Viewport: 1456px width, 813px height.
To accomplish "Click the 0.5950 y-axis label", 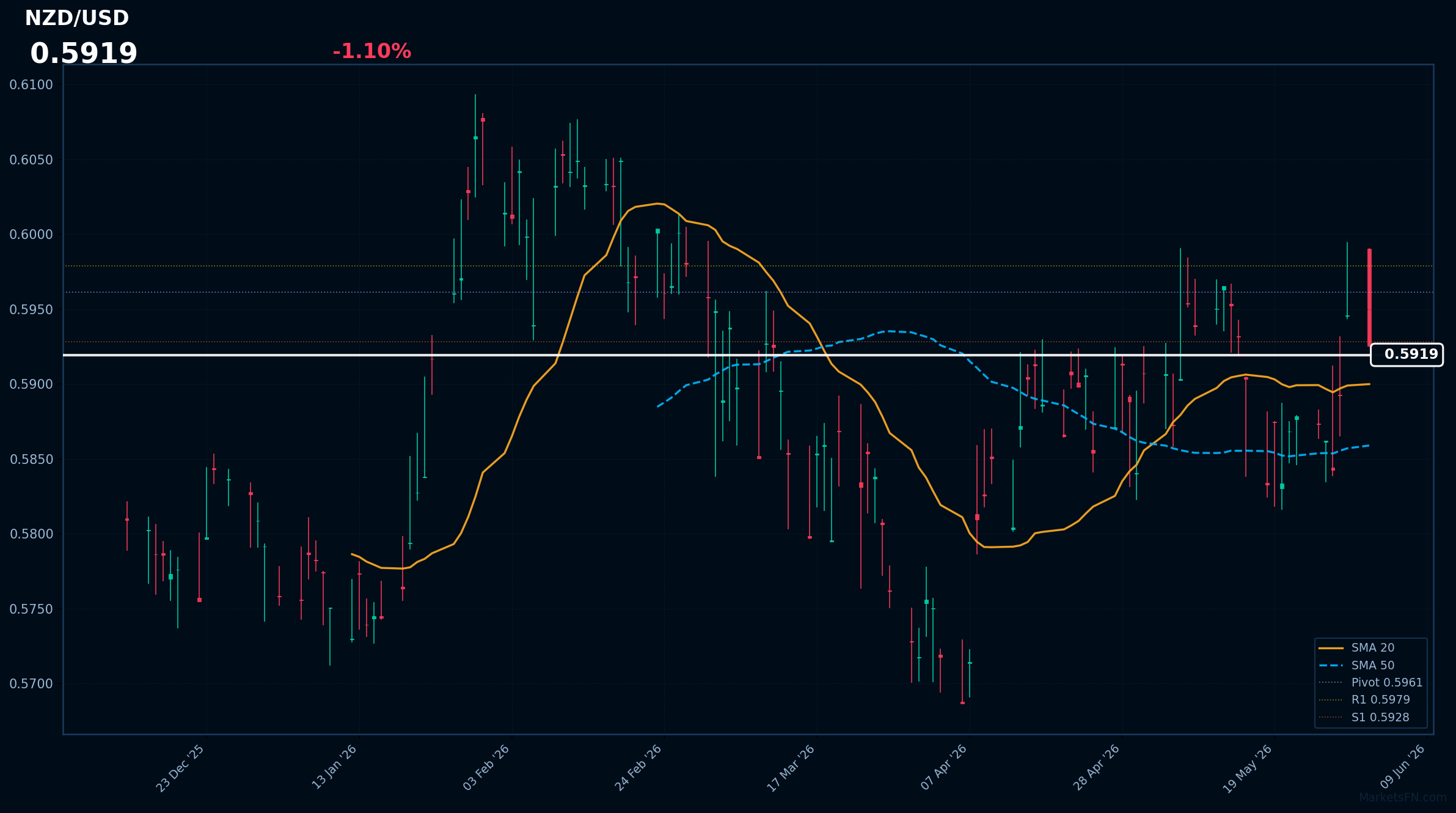I will coord(31,310).
